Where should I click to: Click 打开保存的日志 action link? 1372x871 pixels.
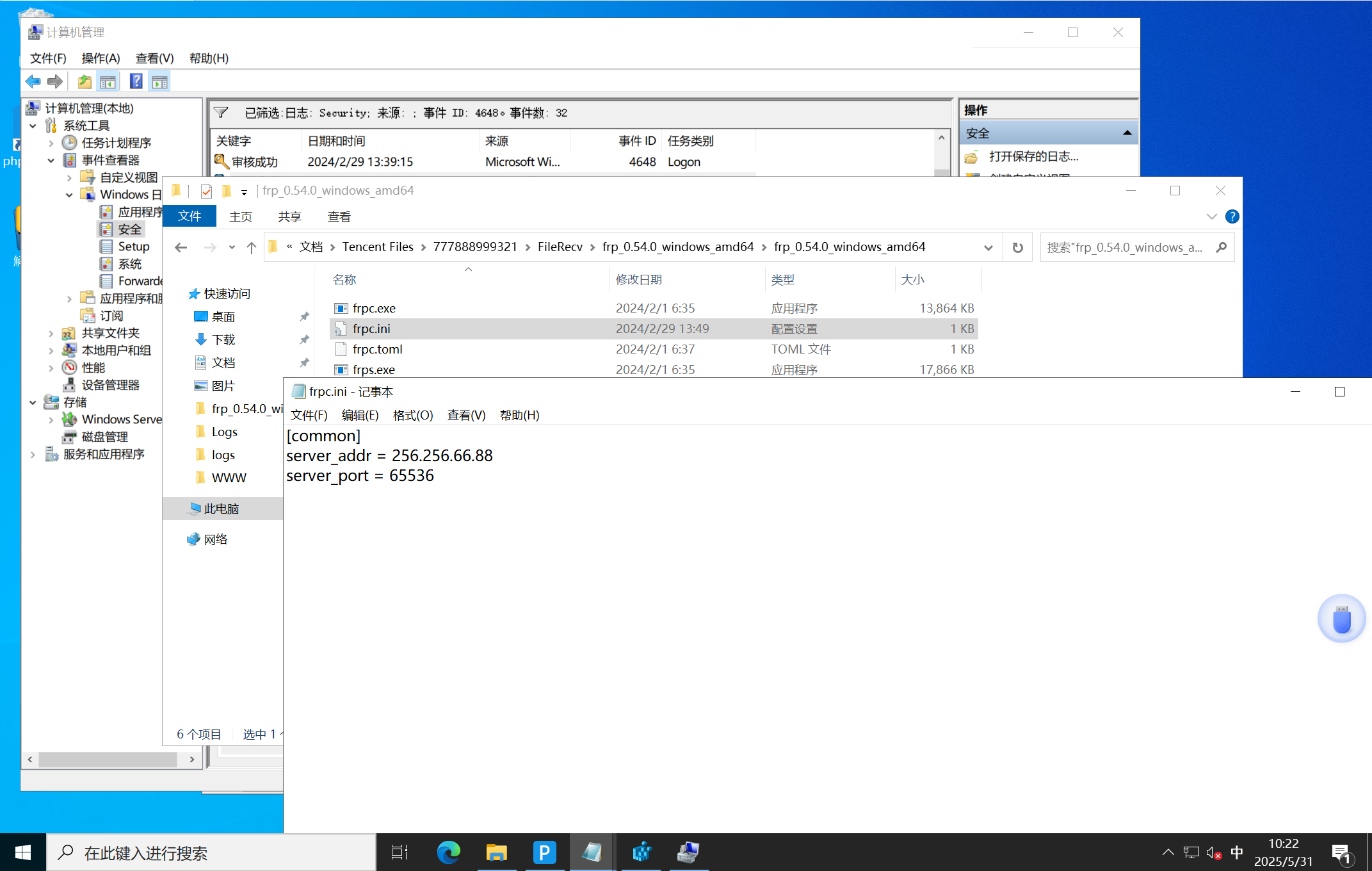pos(1033,156)
